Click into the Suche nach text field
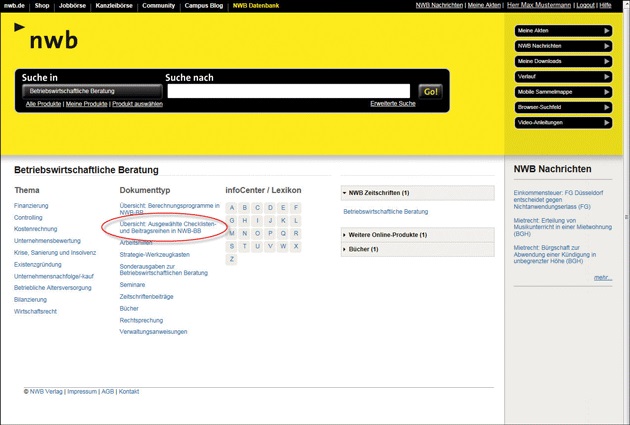Image resolution: width=630 pixels, height=425 pixels. pos(288,91)
